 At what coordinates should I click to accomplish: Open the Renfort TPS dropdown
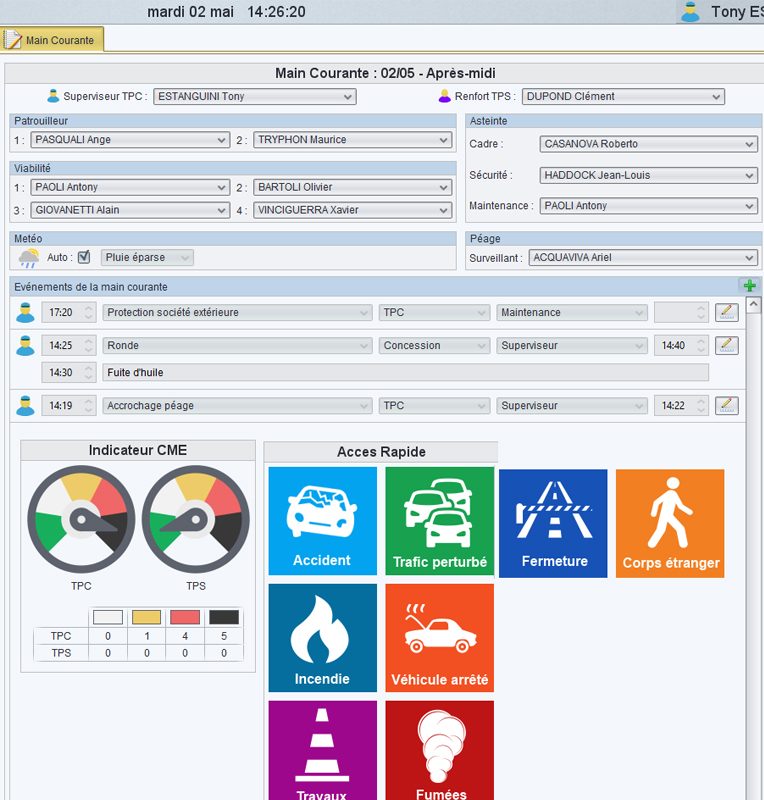pyautogui.click(x=621, y=97)
